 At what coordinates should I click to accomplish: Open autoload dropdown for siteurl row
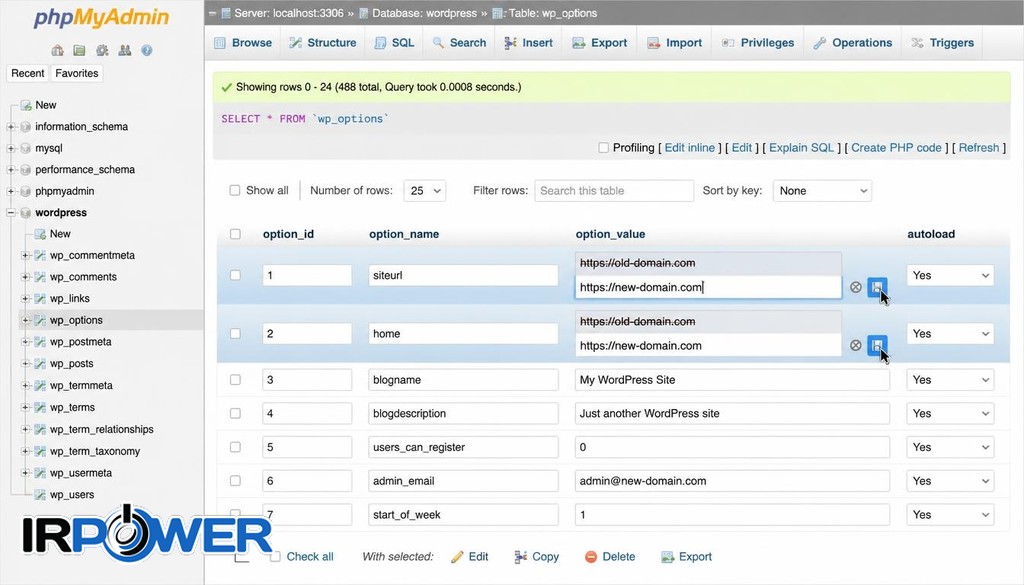point(950,276)
